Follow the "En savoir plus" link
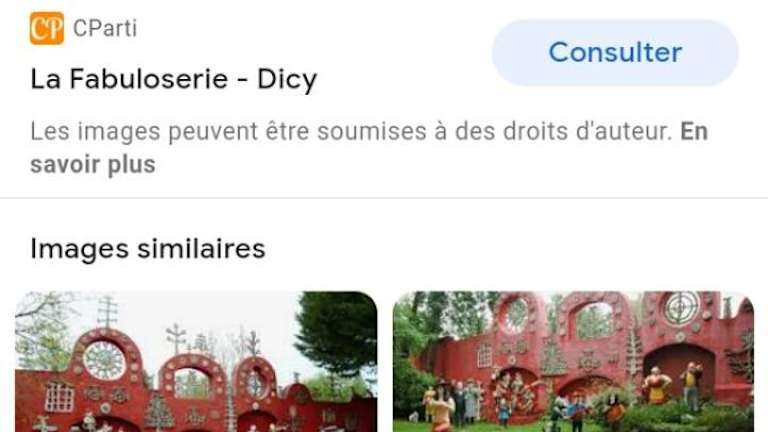 tap(369, 147)
